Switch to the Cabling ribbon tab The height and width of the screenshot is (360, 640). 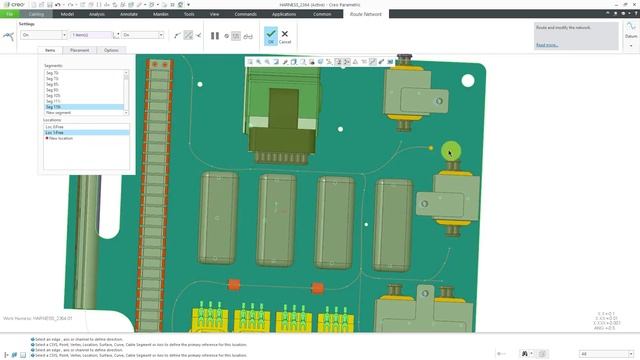(36, 14)
